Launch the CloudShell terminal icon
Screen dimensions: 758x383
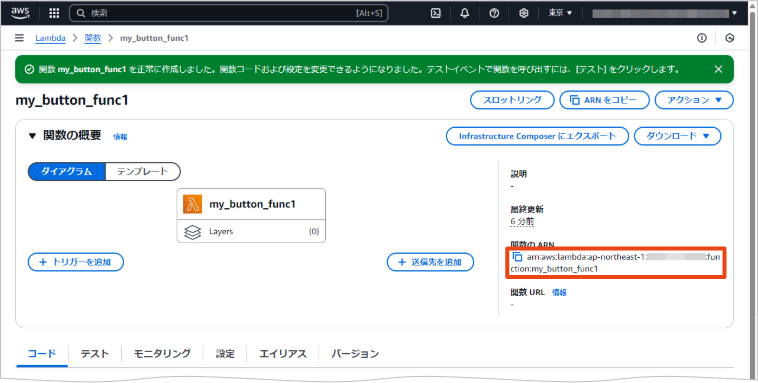[x=436, y=13]
